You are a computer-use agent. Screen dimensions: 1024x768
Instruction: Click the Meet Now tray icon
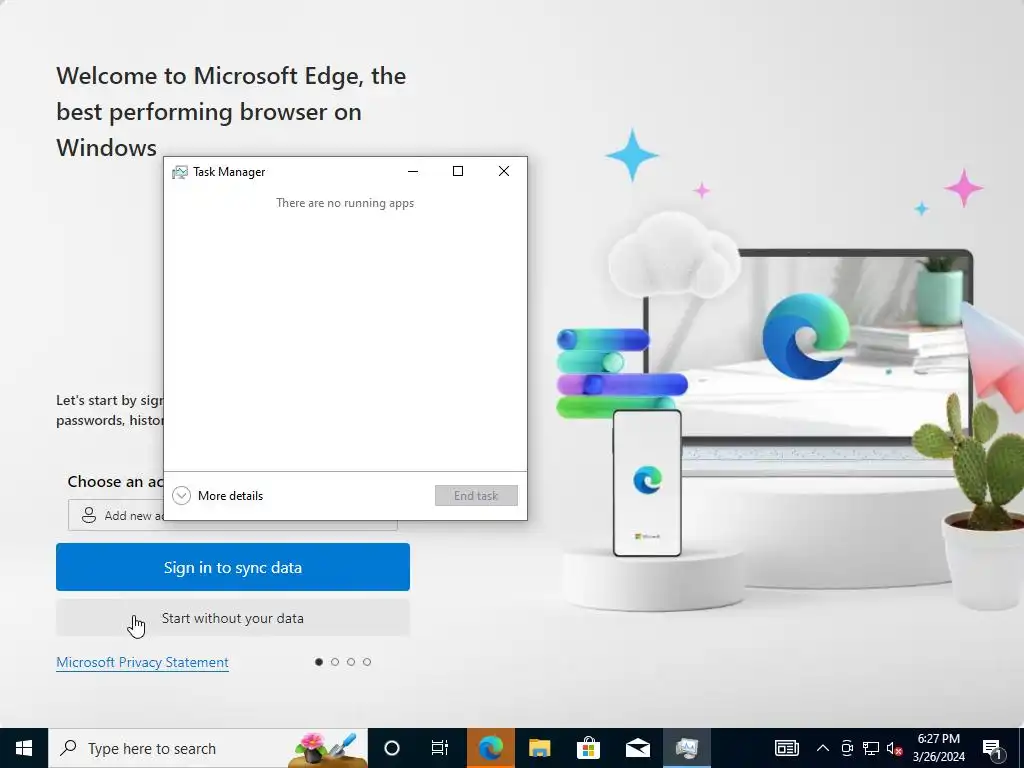click(x=847, y=748)
